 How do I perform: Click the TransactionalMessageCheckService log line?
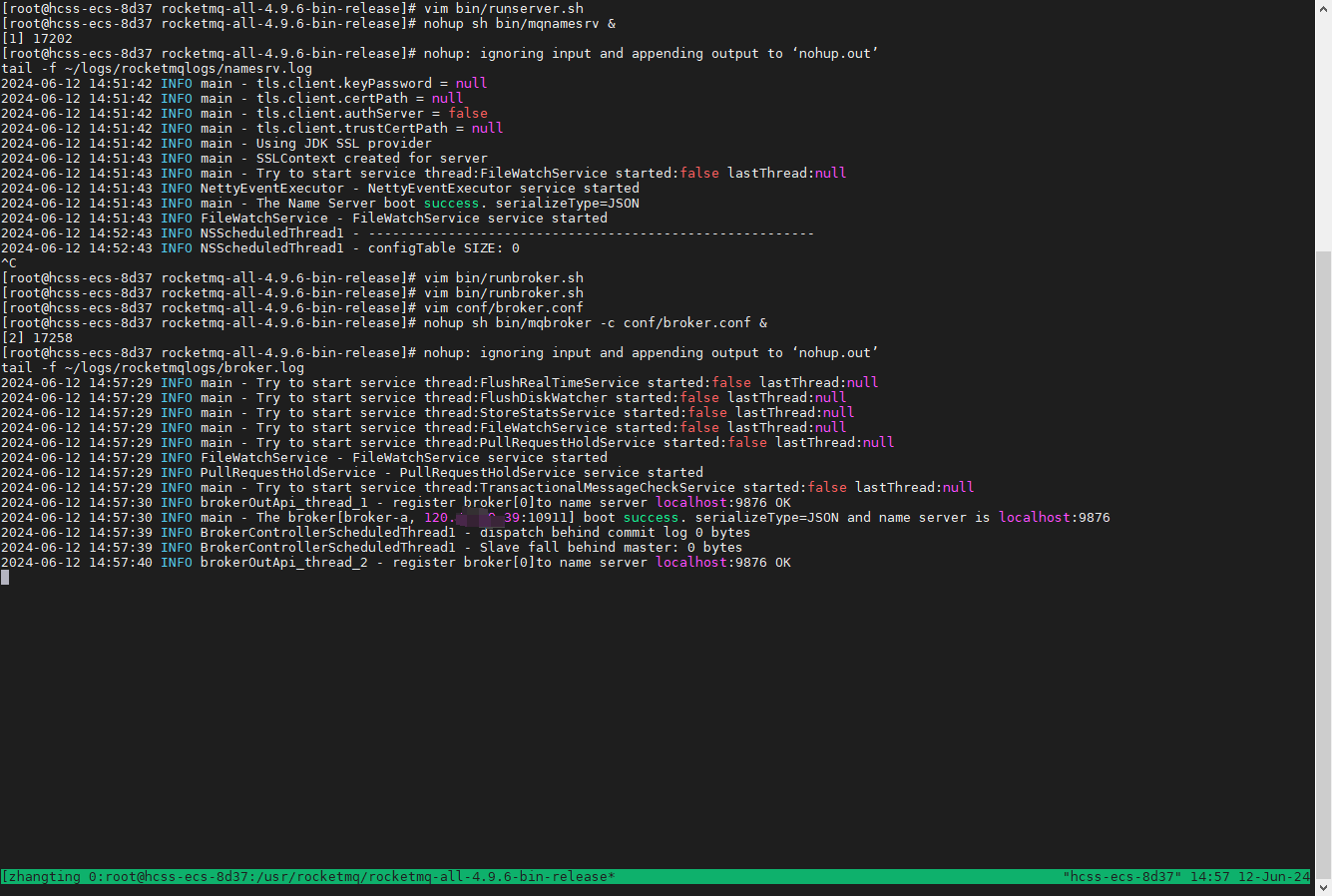coord(488,488)
